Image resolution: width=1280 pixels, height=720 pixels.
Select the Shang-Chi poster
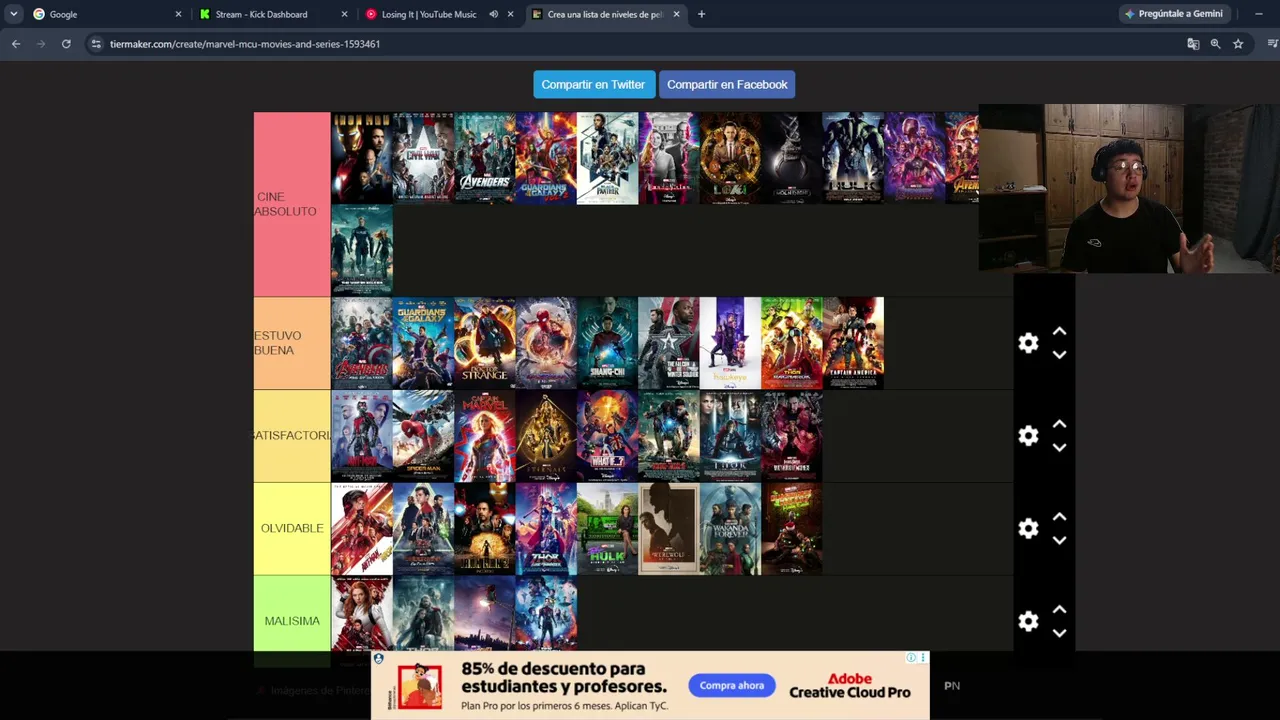coord(607,343)
